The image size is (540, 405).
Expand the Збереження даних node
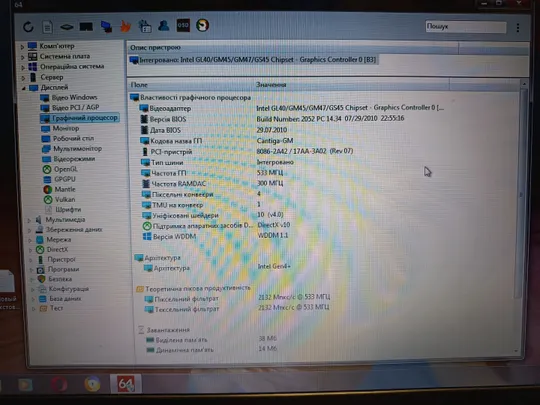[x=30, y=230]
